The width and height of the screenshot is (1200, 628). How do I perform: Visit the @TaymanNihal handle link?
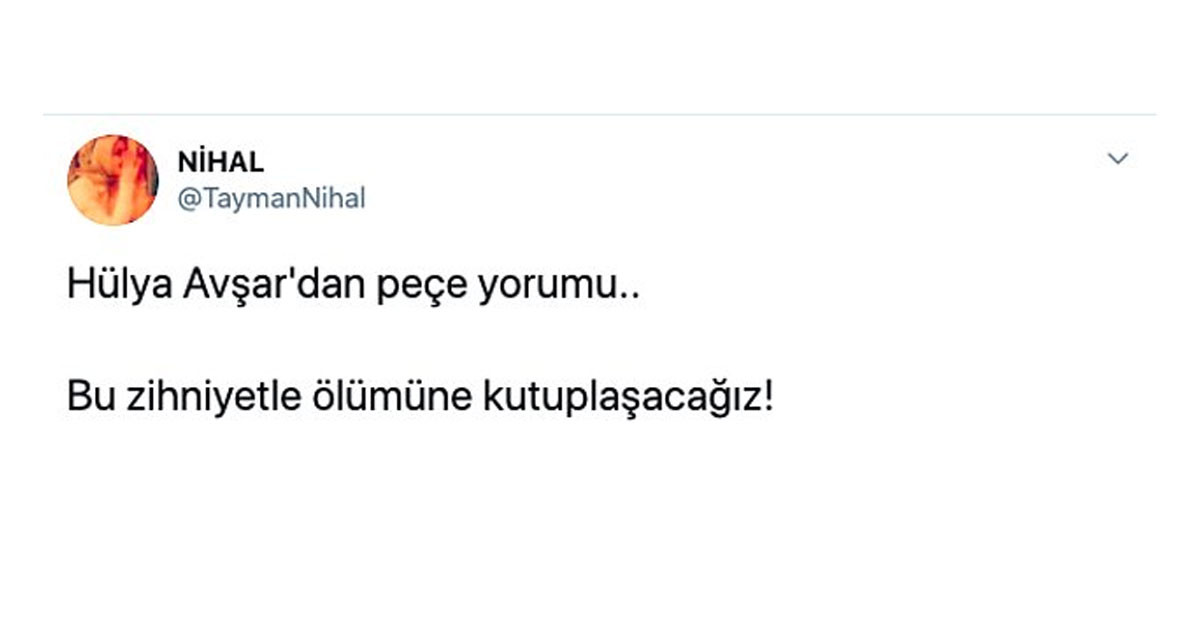click(x=271, y=199)
